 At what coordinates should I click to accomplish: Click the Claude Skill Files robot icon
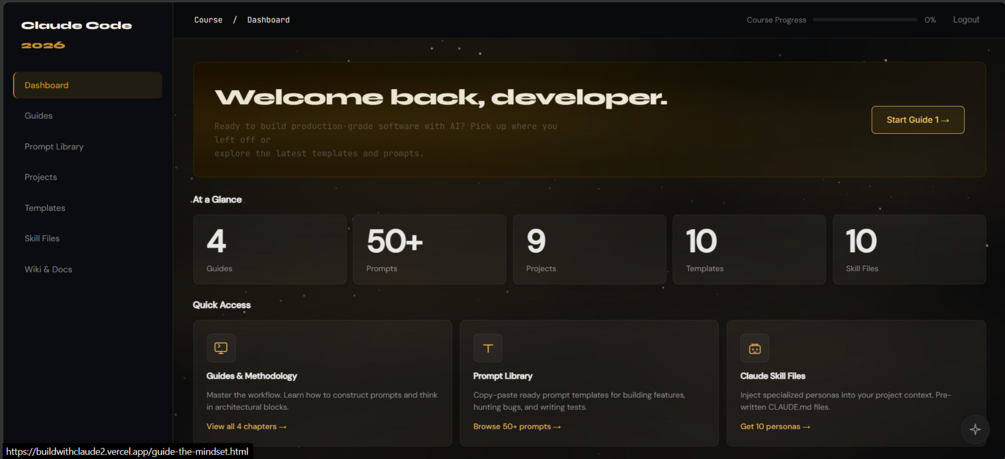[754, 348]
